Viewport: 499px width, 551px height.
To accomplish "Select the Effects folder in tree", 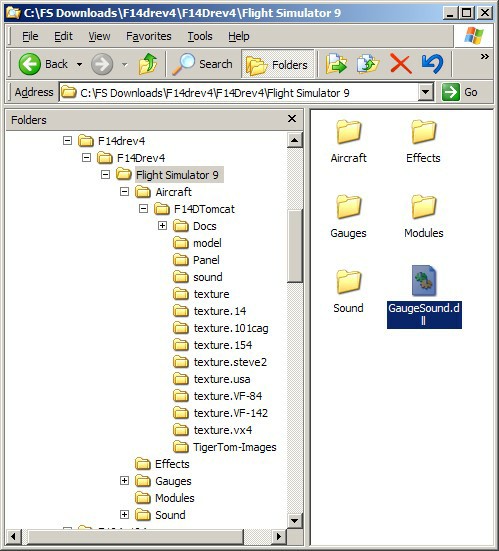I will pyautogui.click(x=162, y=464).
